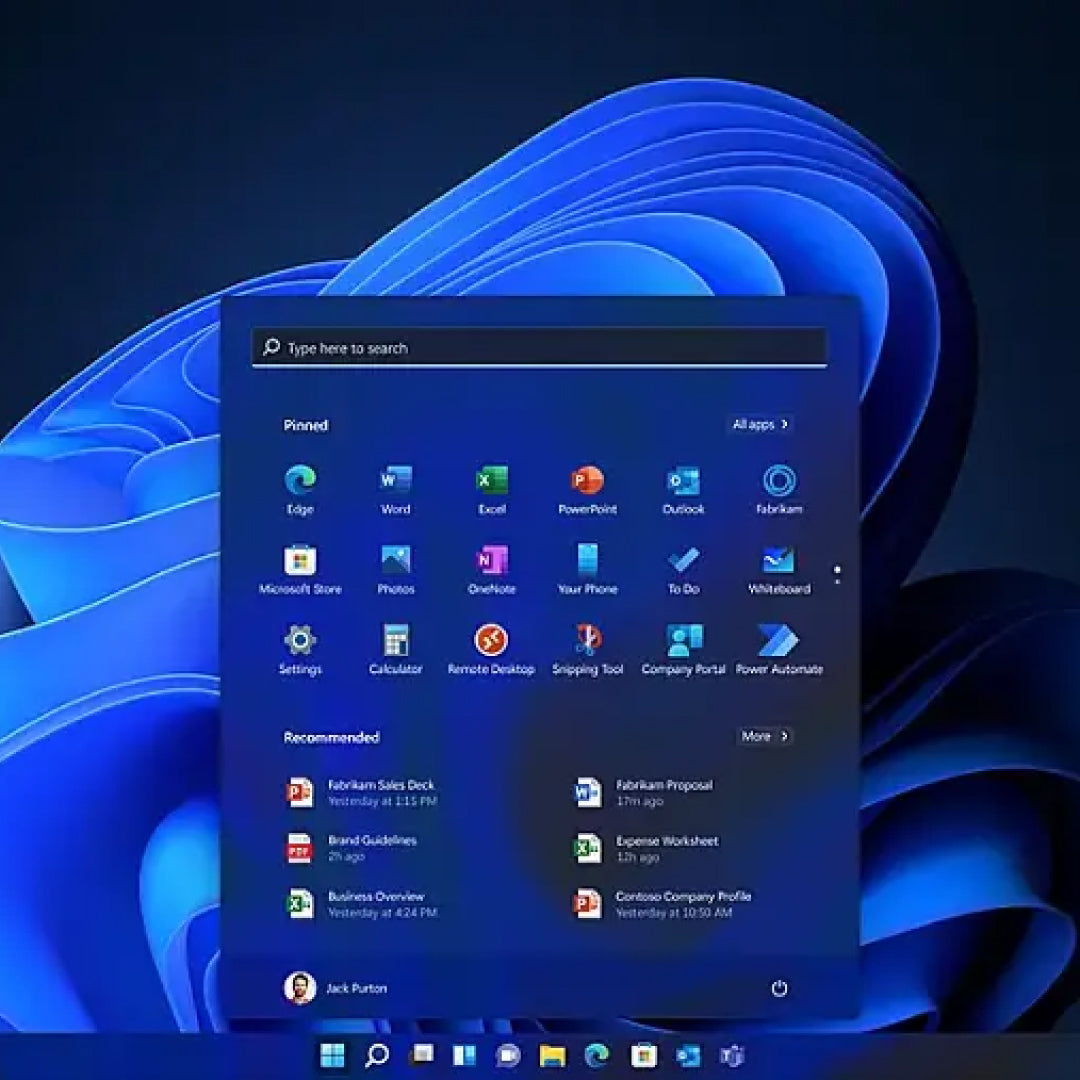Open the Jack Purton account menu
Image resolution: width=1080 pixels, height=1080 pixels.
(x=330, y=988)
